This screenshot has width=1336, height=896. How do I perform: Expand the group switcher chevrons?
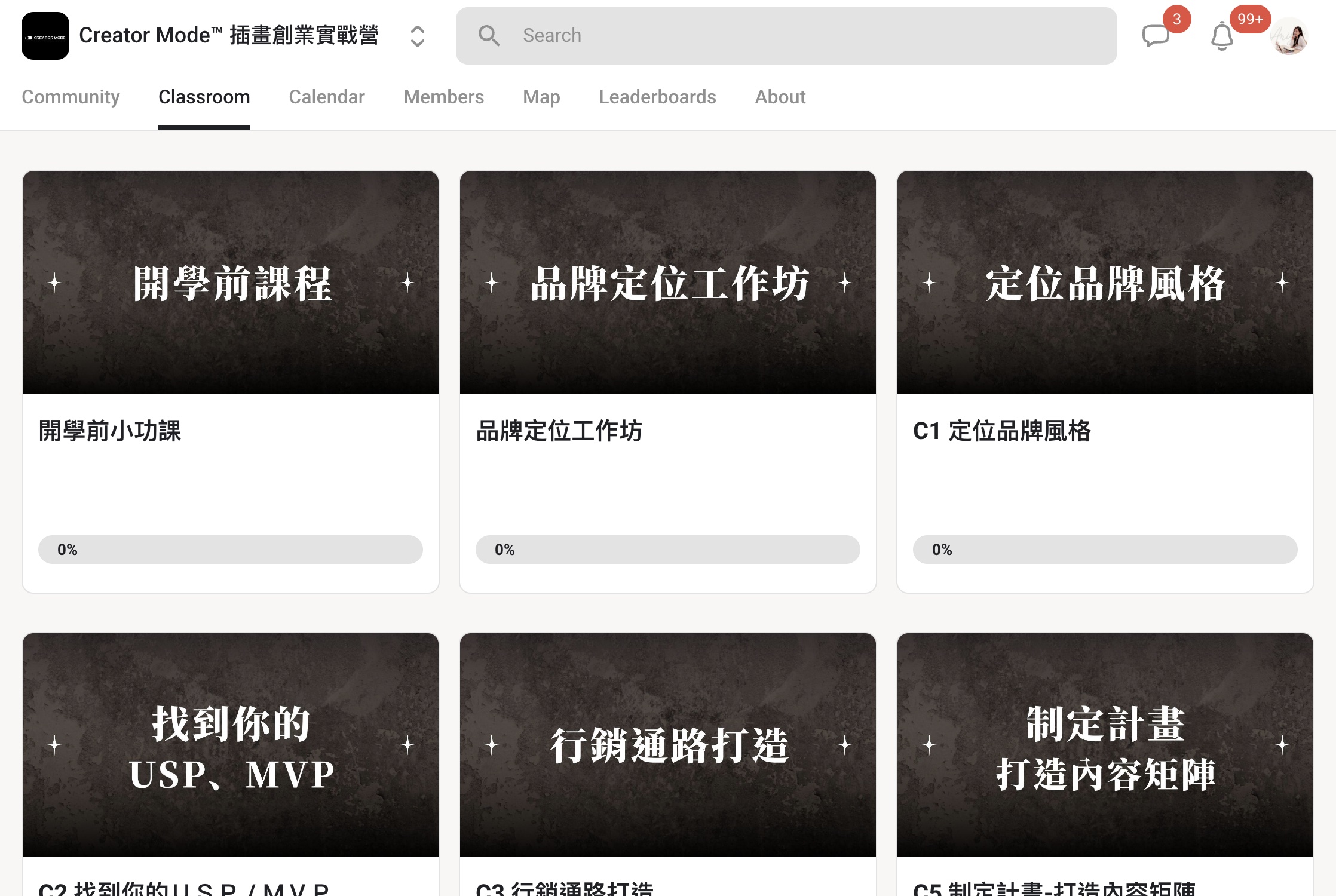[x=417, y=36]
